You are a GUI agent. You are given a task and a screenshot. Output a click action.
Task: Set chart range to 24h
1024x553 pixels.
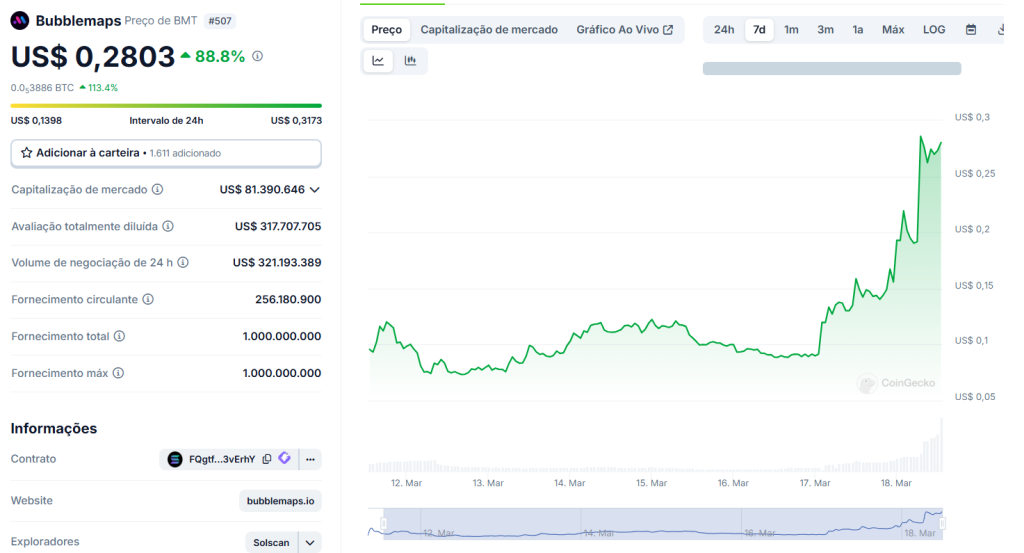[x=724, y=29]
